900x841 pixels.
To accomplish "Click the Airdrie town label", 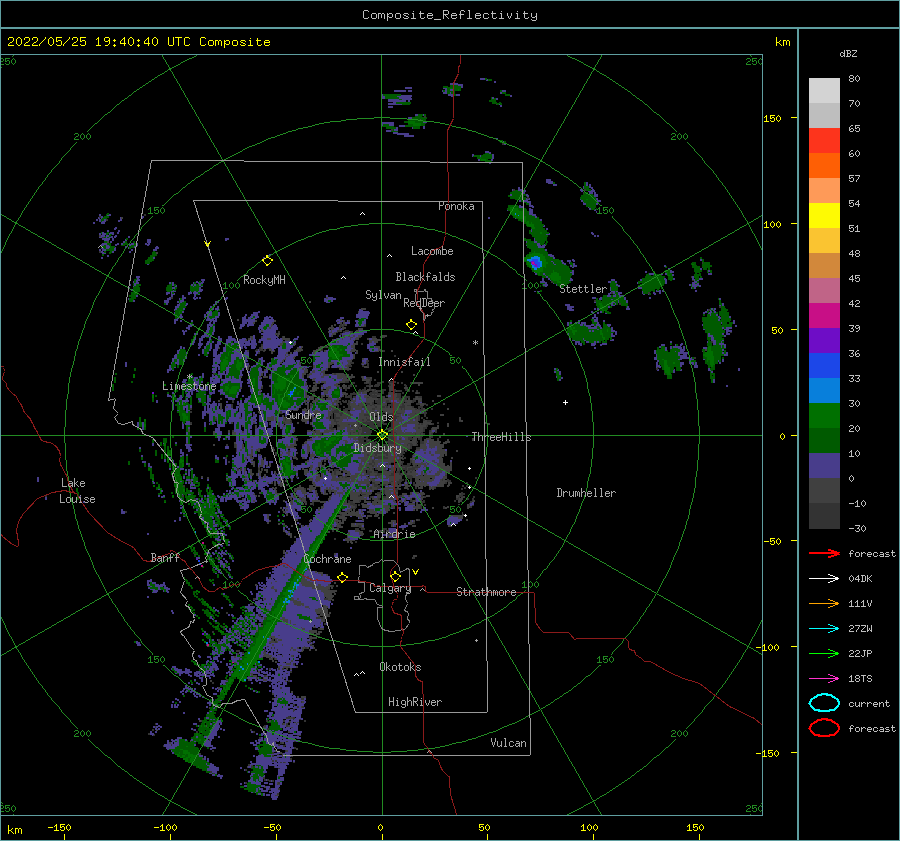I will [394, 534].
